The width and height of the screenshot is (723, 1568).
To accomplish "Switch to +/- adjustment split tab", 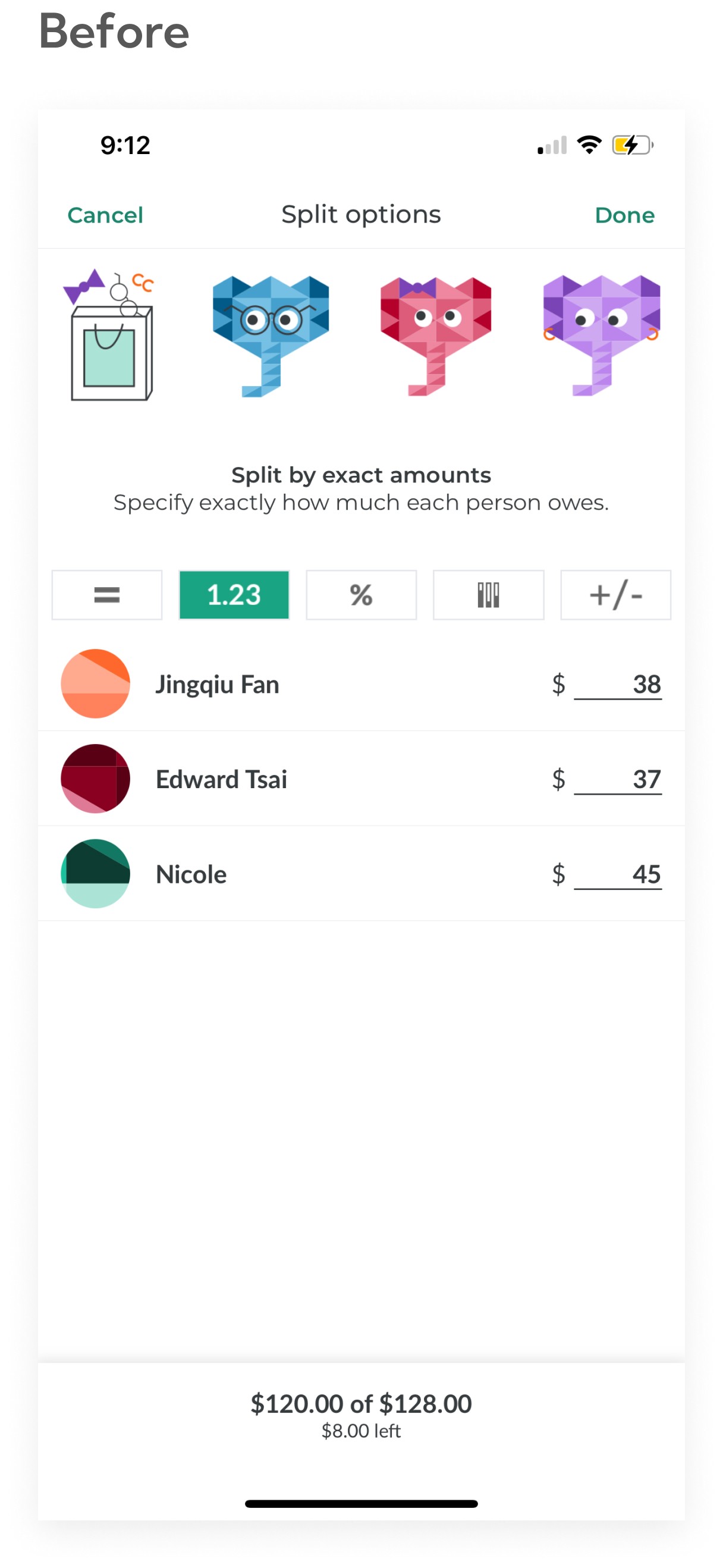I will pos(616,595).
